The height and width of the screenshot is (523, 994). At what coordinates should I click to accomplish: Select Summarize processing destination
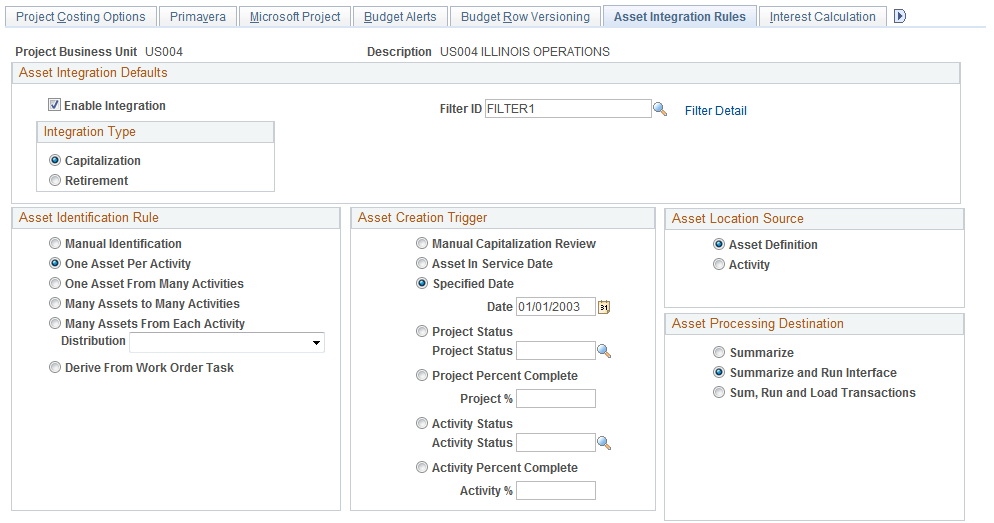[719, 352]
